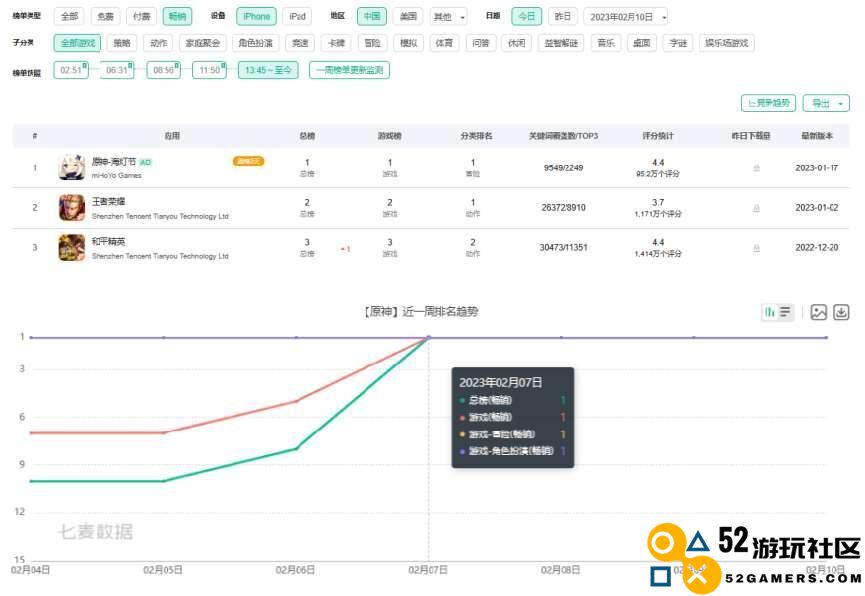Click the green line point at 02月06日
The image size is (865, 596).
coord(296,449)
